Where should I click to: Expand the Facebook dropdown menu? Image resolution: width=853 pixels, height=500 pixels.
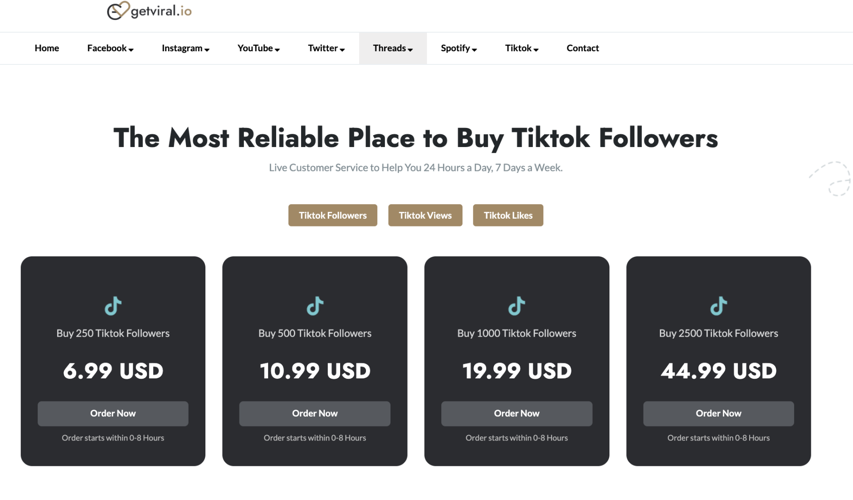pyautogui.click(x=110, y=48)
